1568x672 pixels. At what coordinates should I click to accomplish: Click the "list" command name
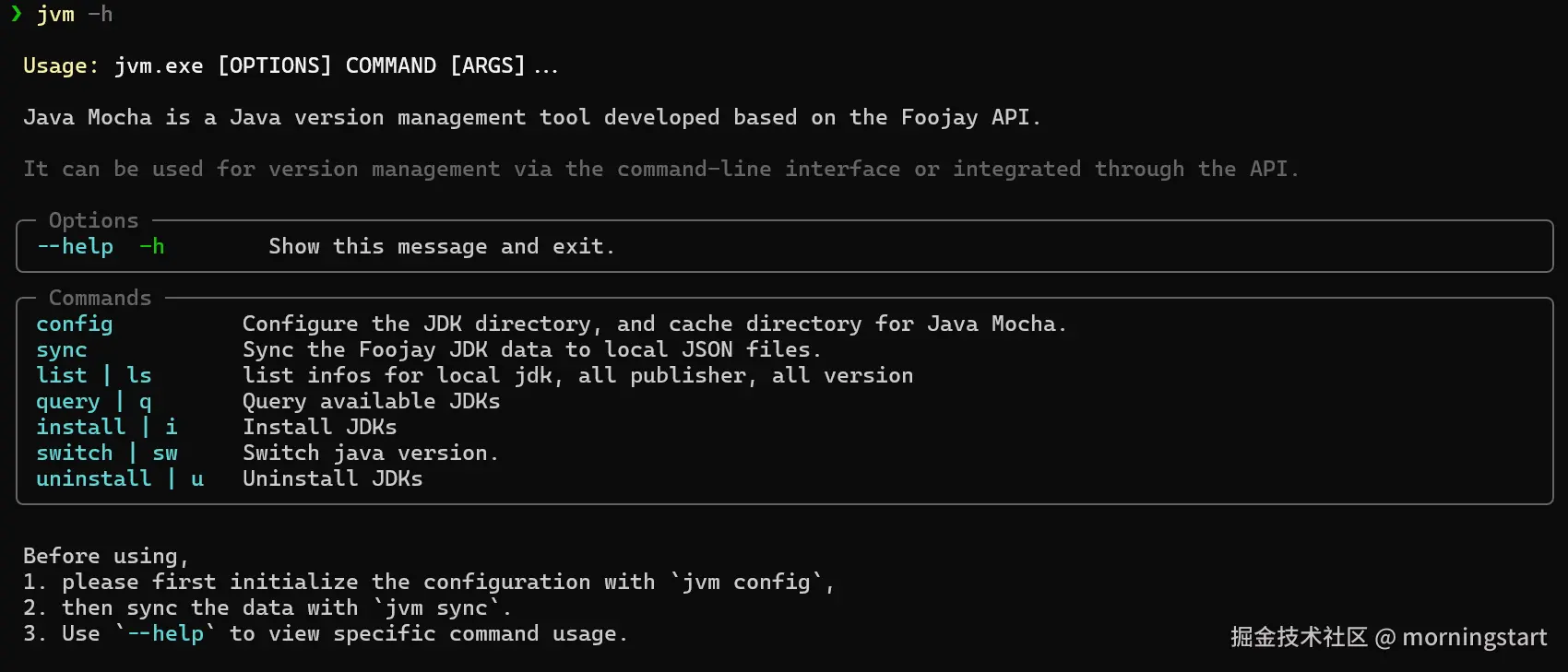pyautogui.click(x=62, y=376)
